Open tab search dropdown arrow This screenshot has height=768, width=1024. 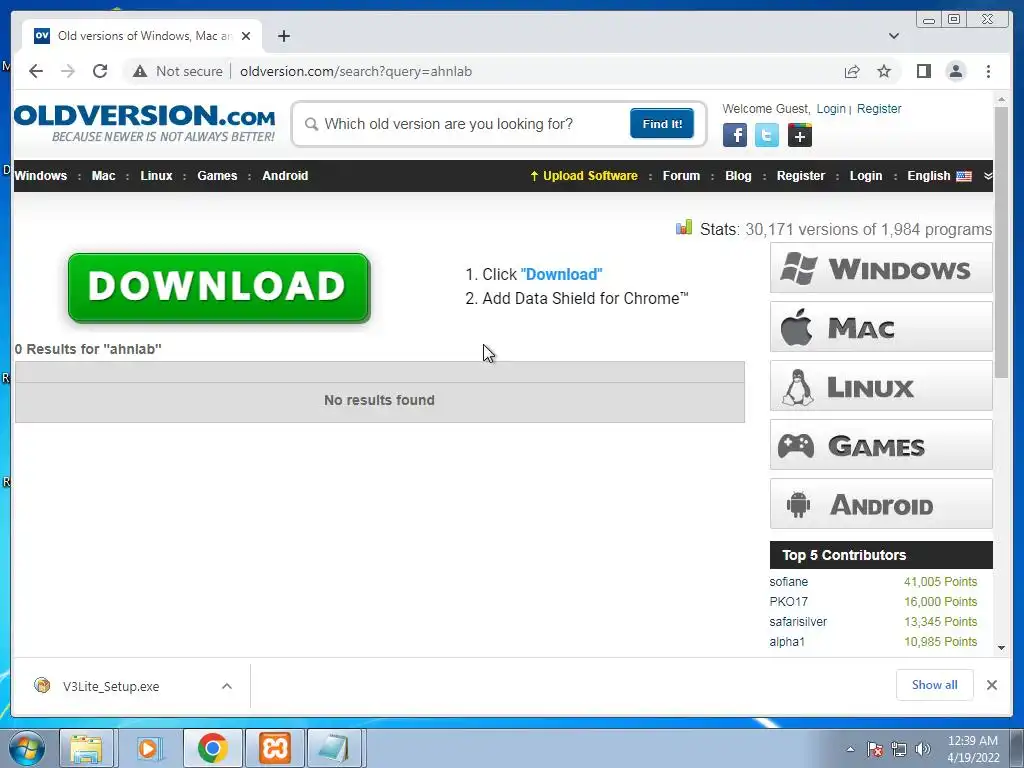893,36
